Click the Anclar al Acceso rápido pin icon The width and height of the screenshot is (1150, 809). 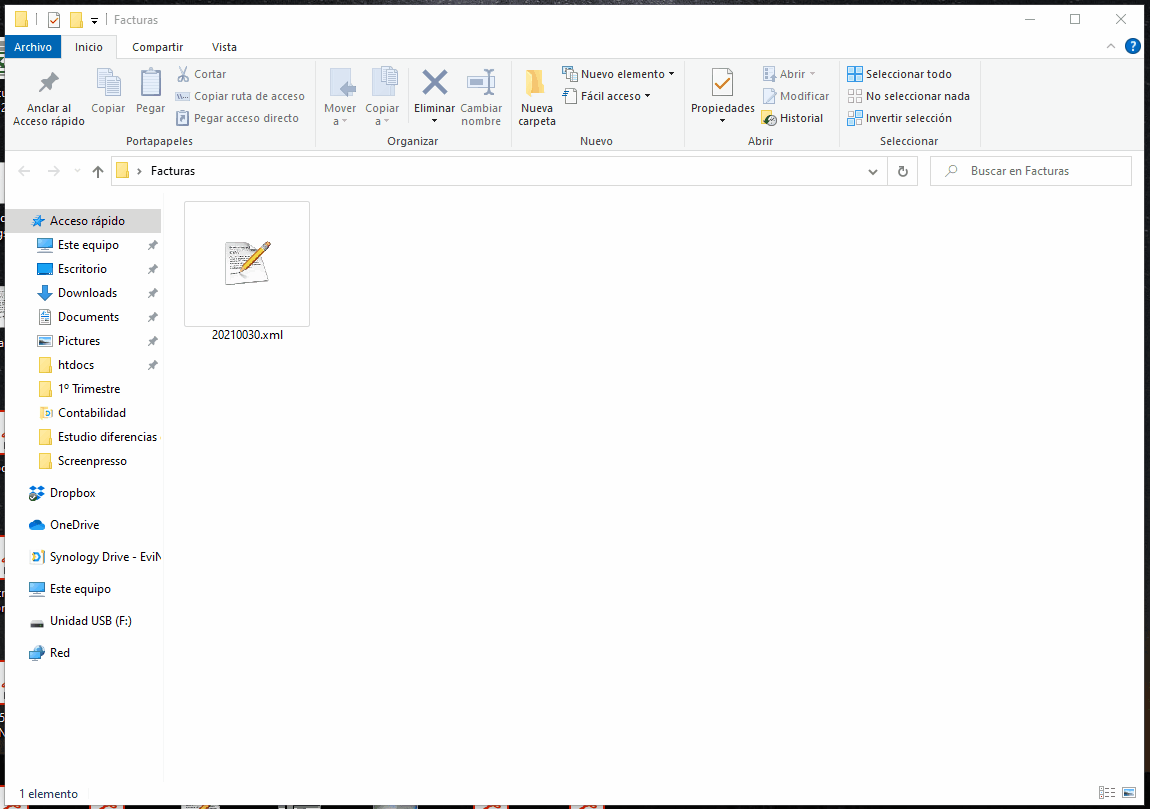48,83
